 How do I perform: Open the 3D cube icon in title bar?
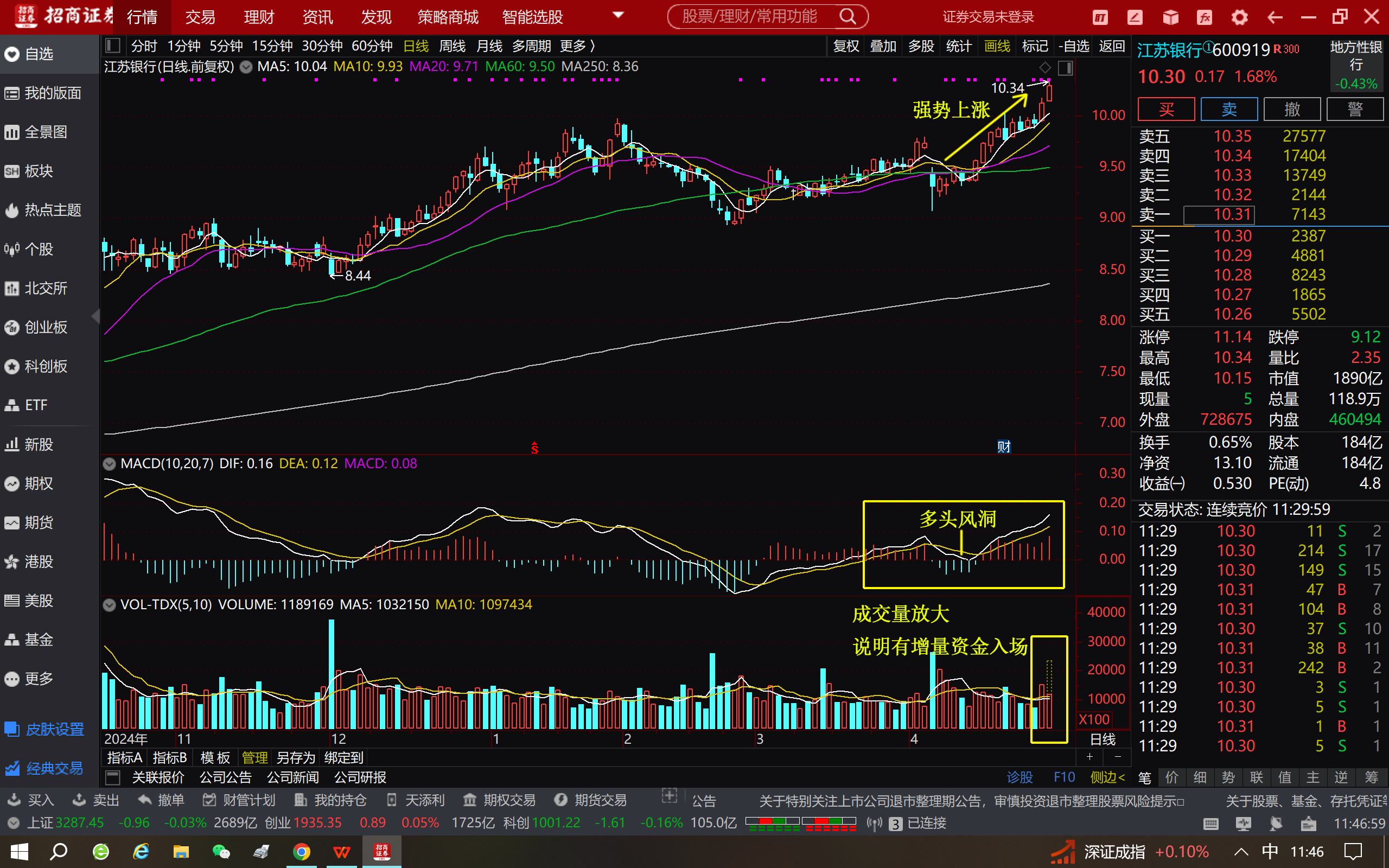(1170, 17)
